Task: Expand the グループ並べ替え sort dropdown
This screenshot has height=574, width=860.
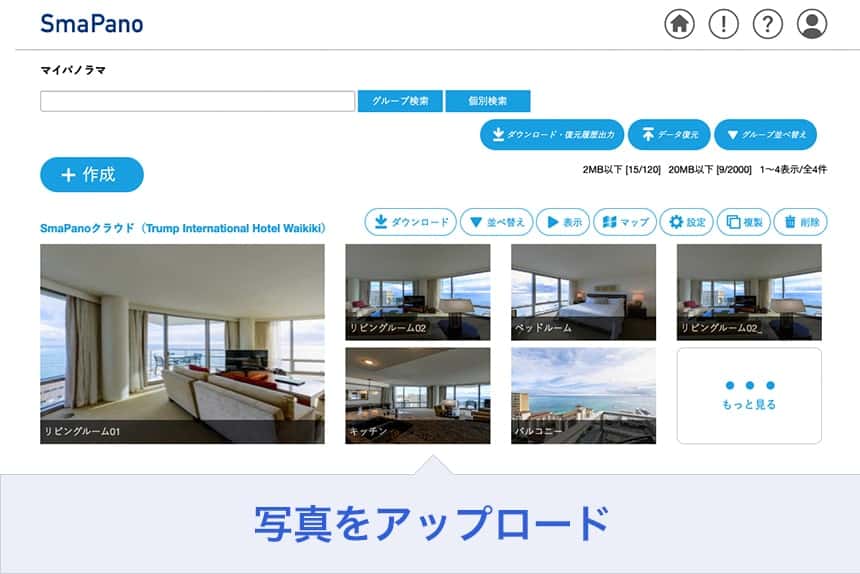Action: [766, 134]
